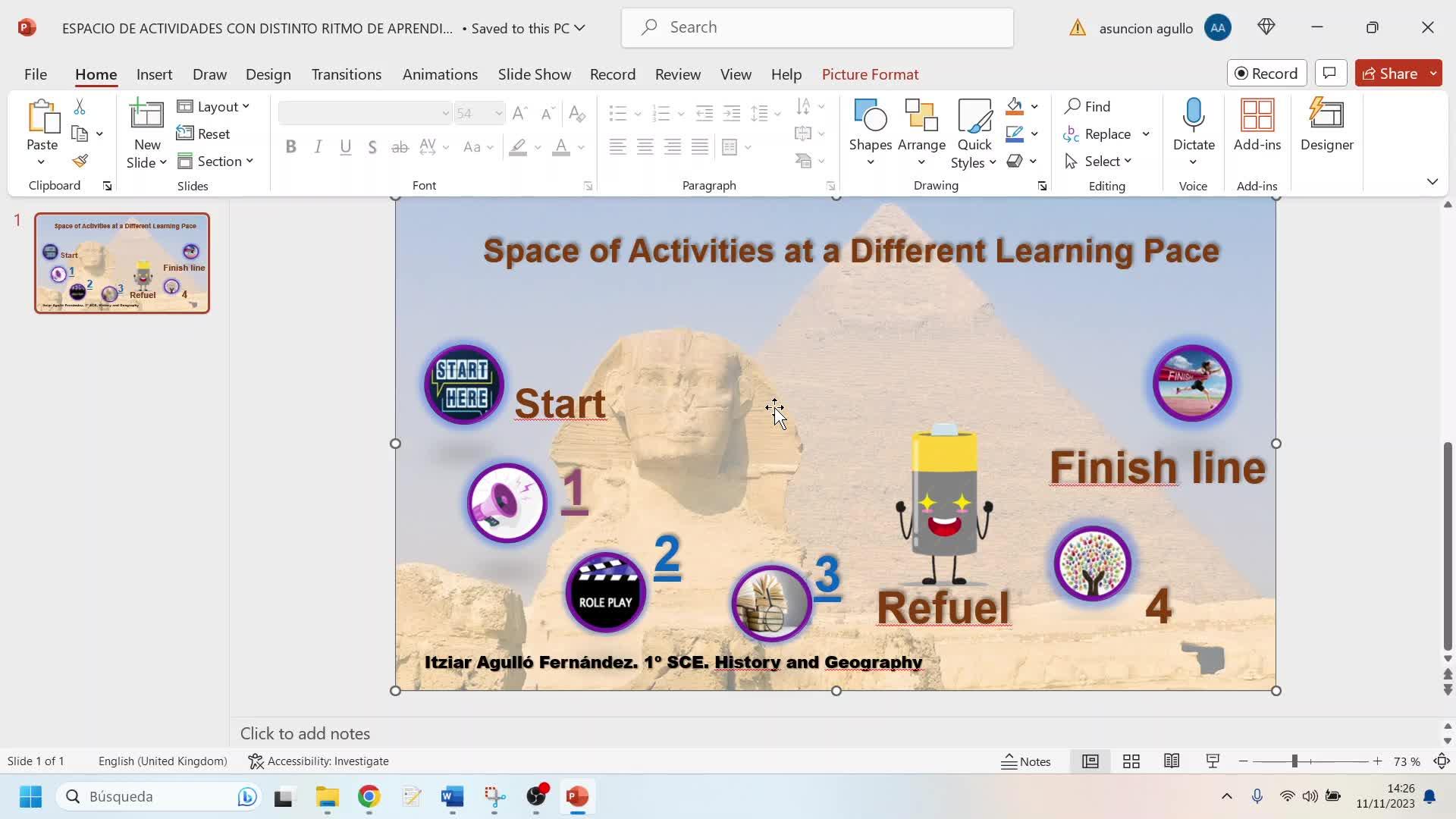This screenshot has width=1456, height=819.
Task: Switch to the Transitions tab
Action: click(346, 74)
